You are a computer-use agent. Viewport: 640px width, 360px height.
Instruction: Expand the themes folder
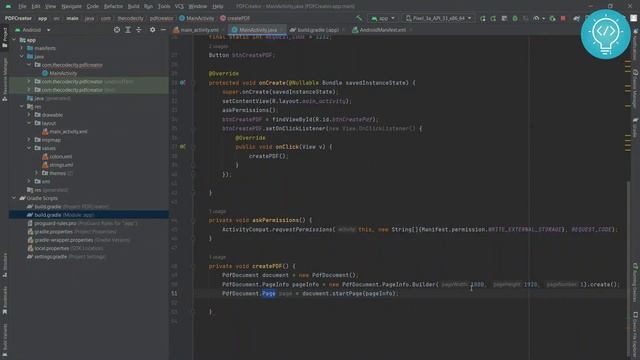pyautogui.click(x=37, y=173)
